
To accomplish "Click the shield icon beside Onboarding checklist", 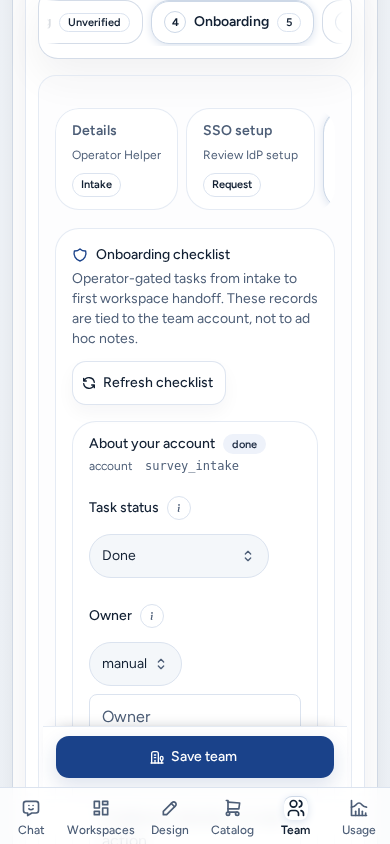I will (80, 255).
